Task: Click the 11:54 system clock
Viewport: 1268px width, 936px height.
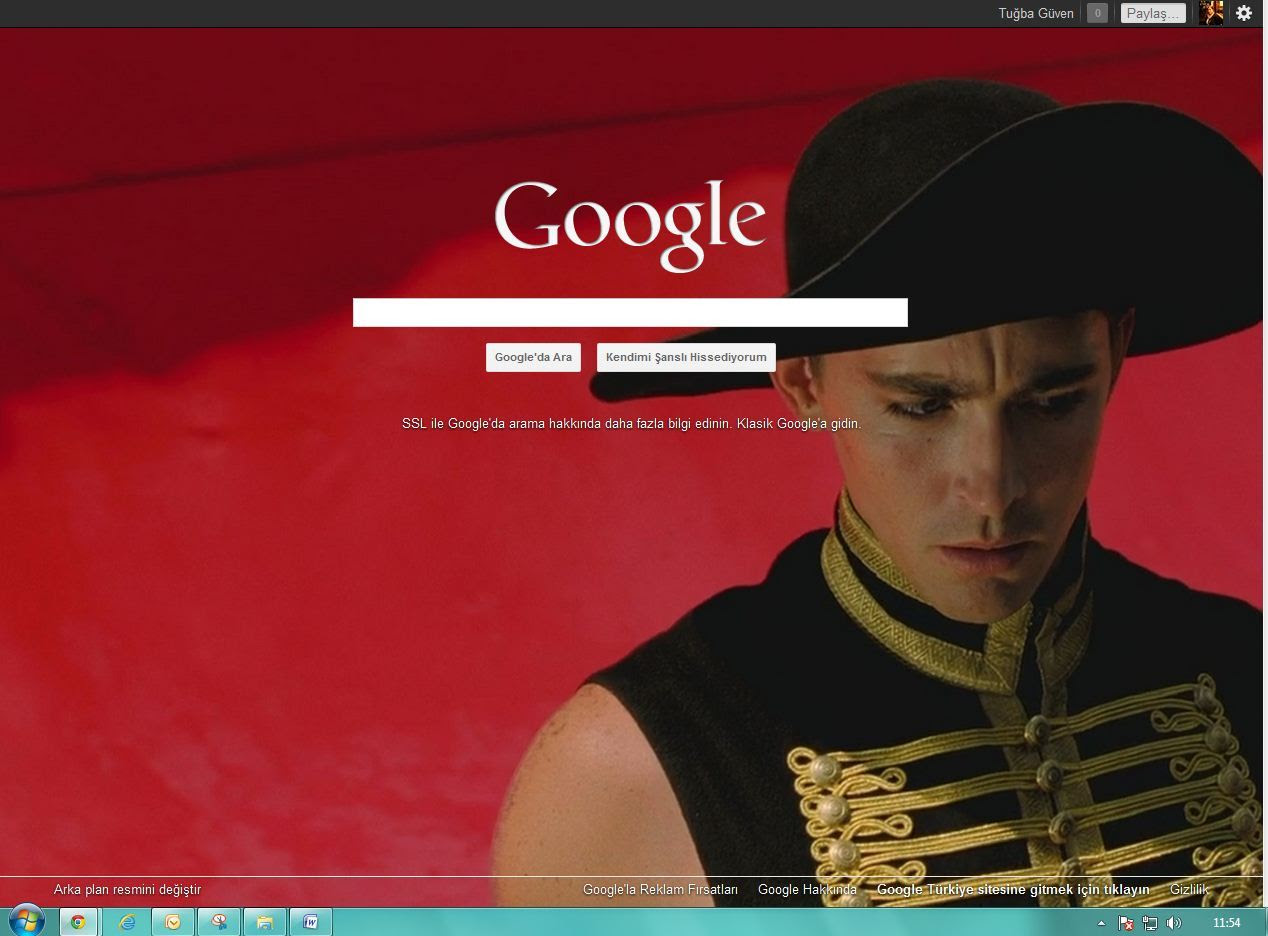Action: click(1226, 923)
